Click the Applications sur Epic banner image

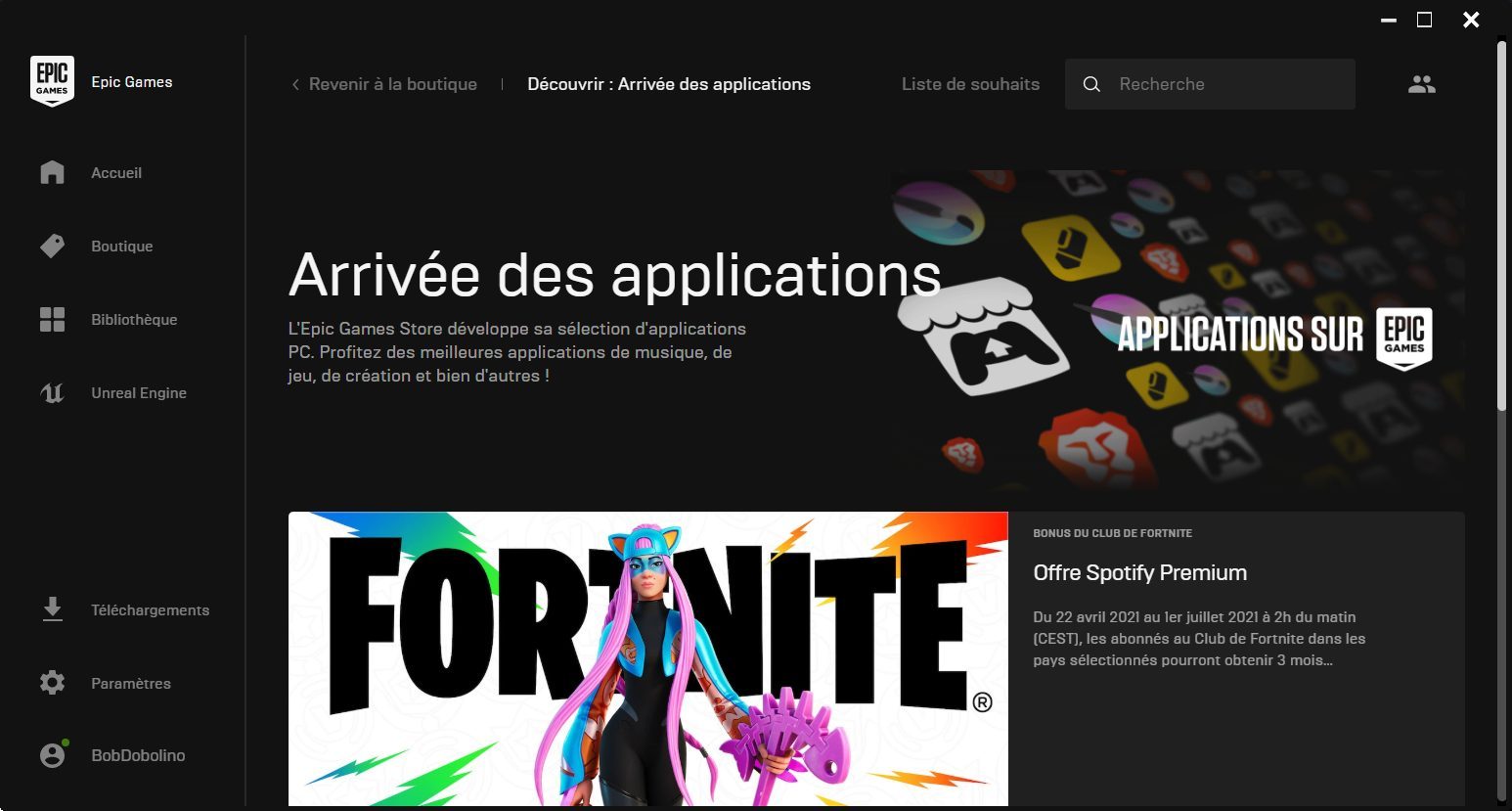(1178, 331)
